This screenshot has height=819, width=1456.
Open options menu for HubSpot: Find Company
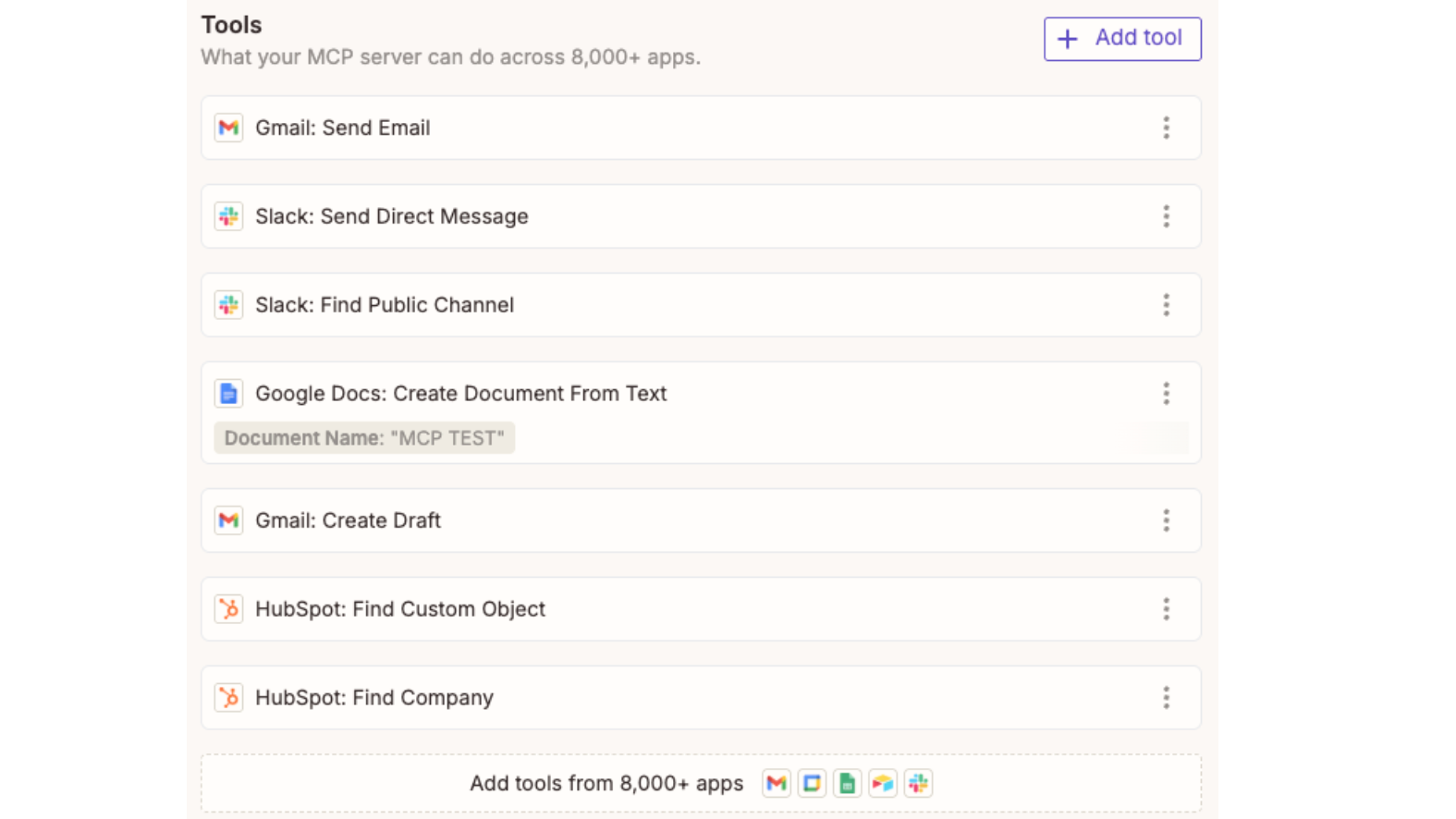pos(1166,698)
